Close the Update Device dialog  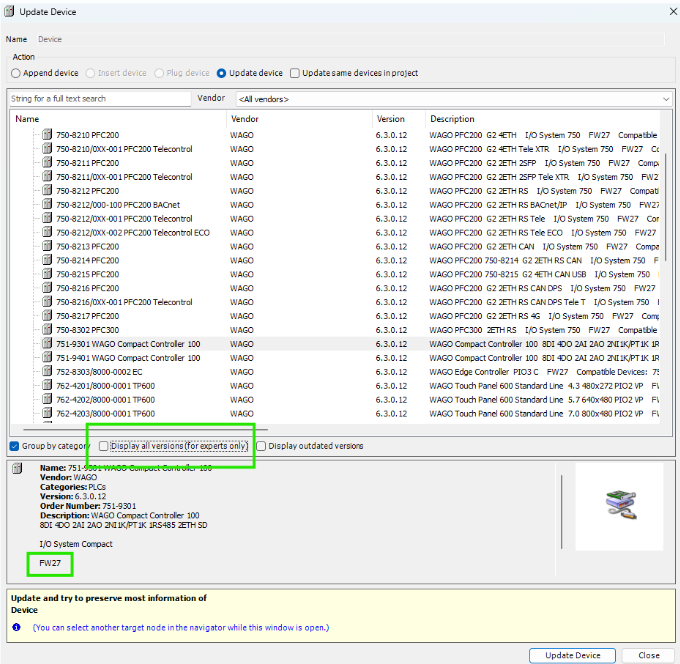[x=673, y=11]
